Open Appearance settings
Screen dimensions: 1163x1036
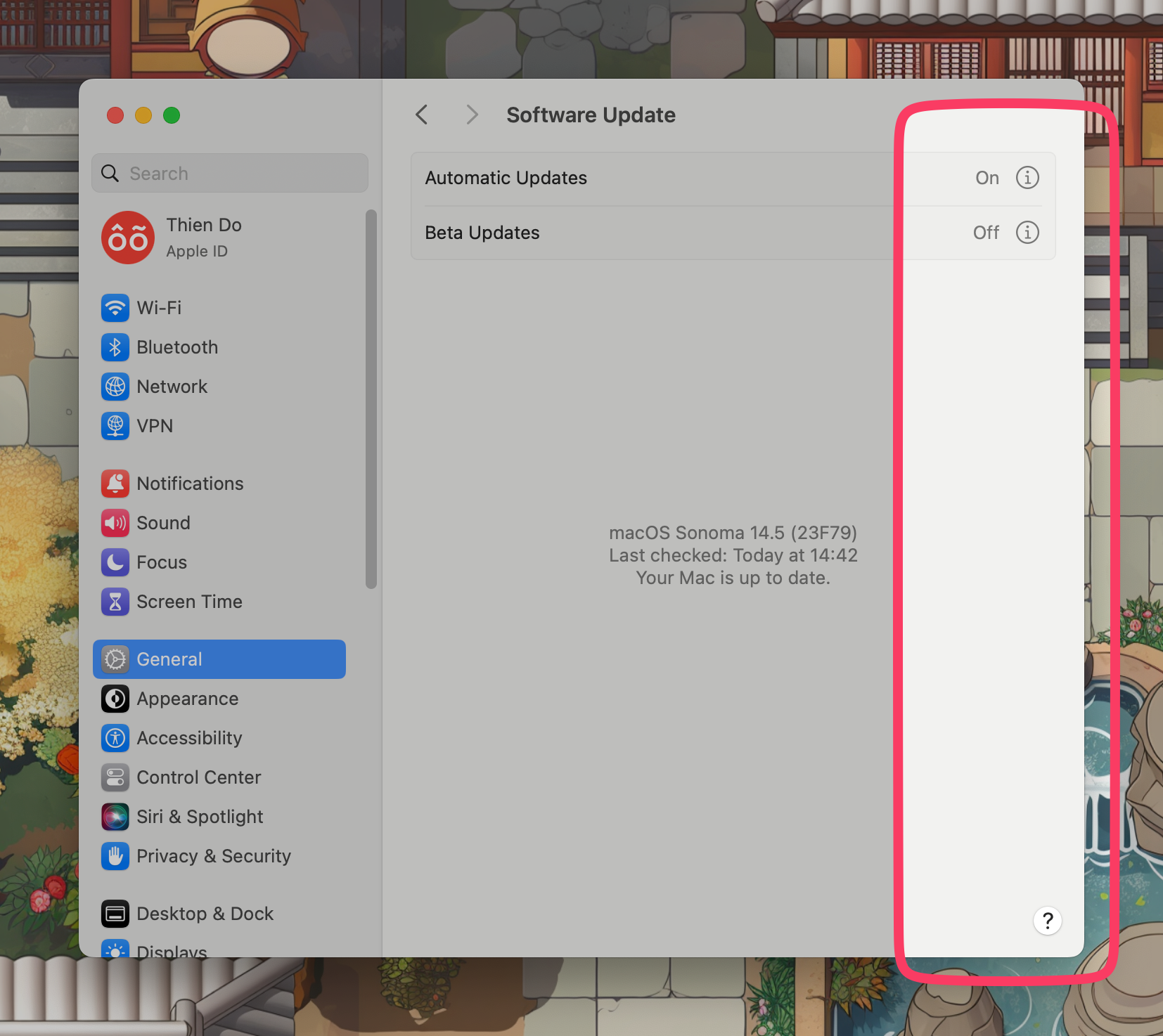pyautogui.click(x=219, y=699)
